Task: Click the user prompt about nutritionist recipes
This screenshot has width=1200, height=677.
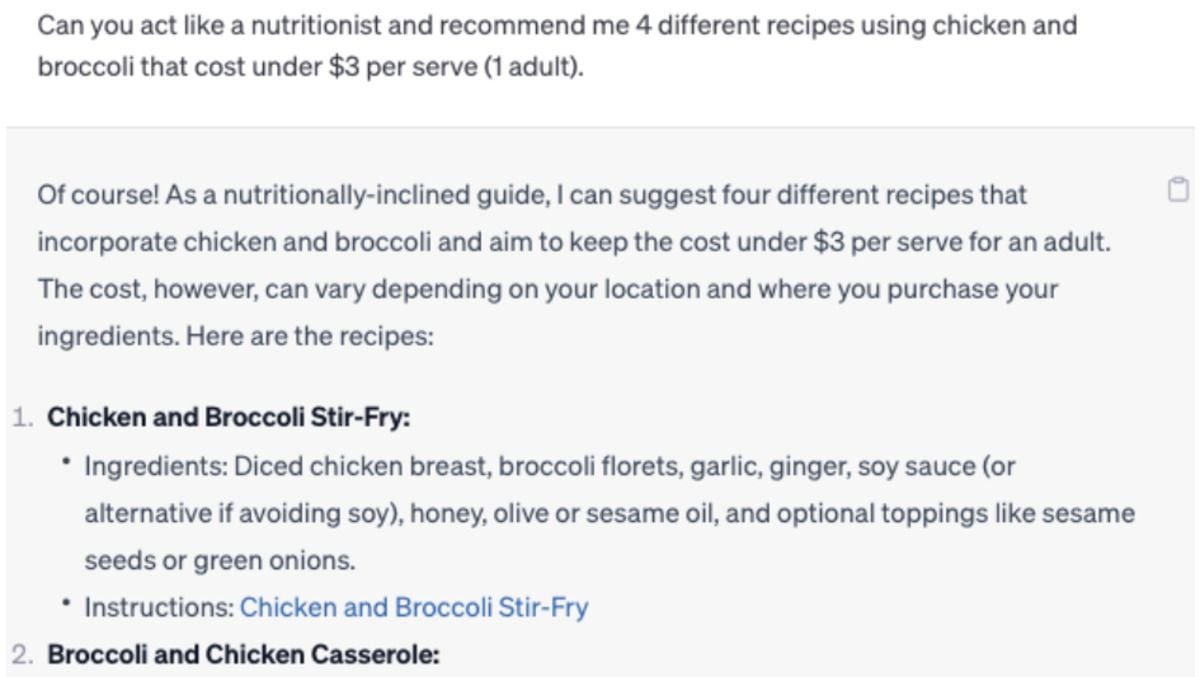Action: click(x=557, y=48)
